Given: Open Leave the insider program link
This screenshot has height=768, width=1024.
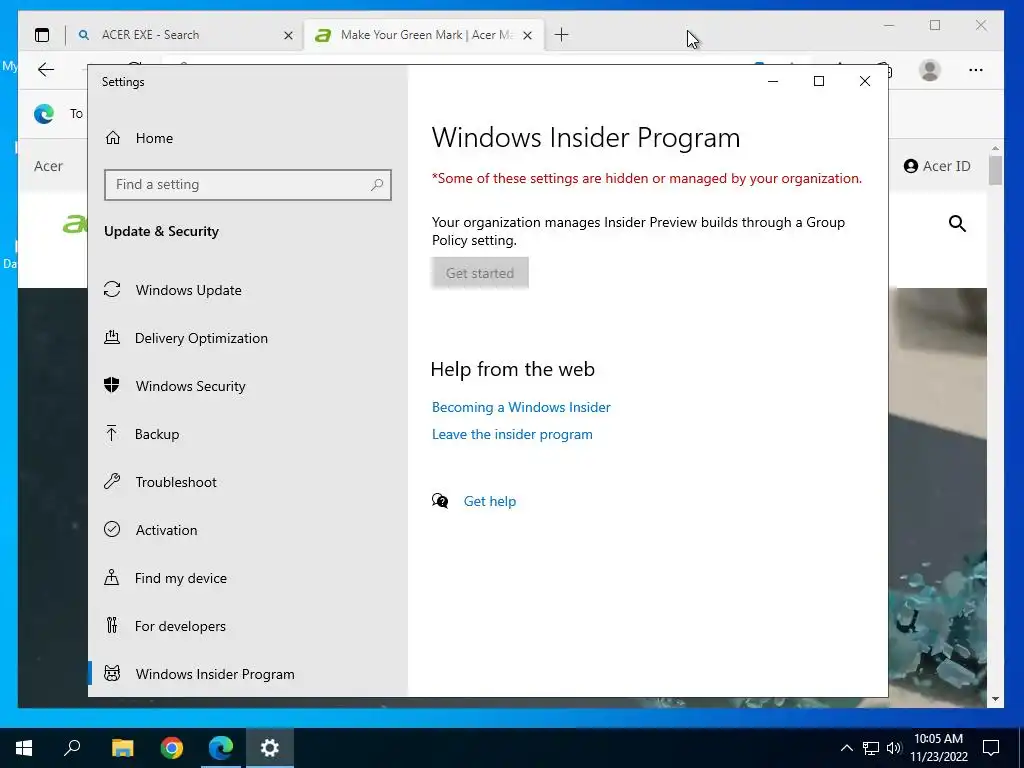Looking at the screenshot, I should [512, 434].
